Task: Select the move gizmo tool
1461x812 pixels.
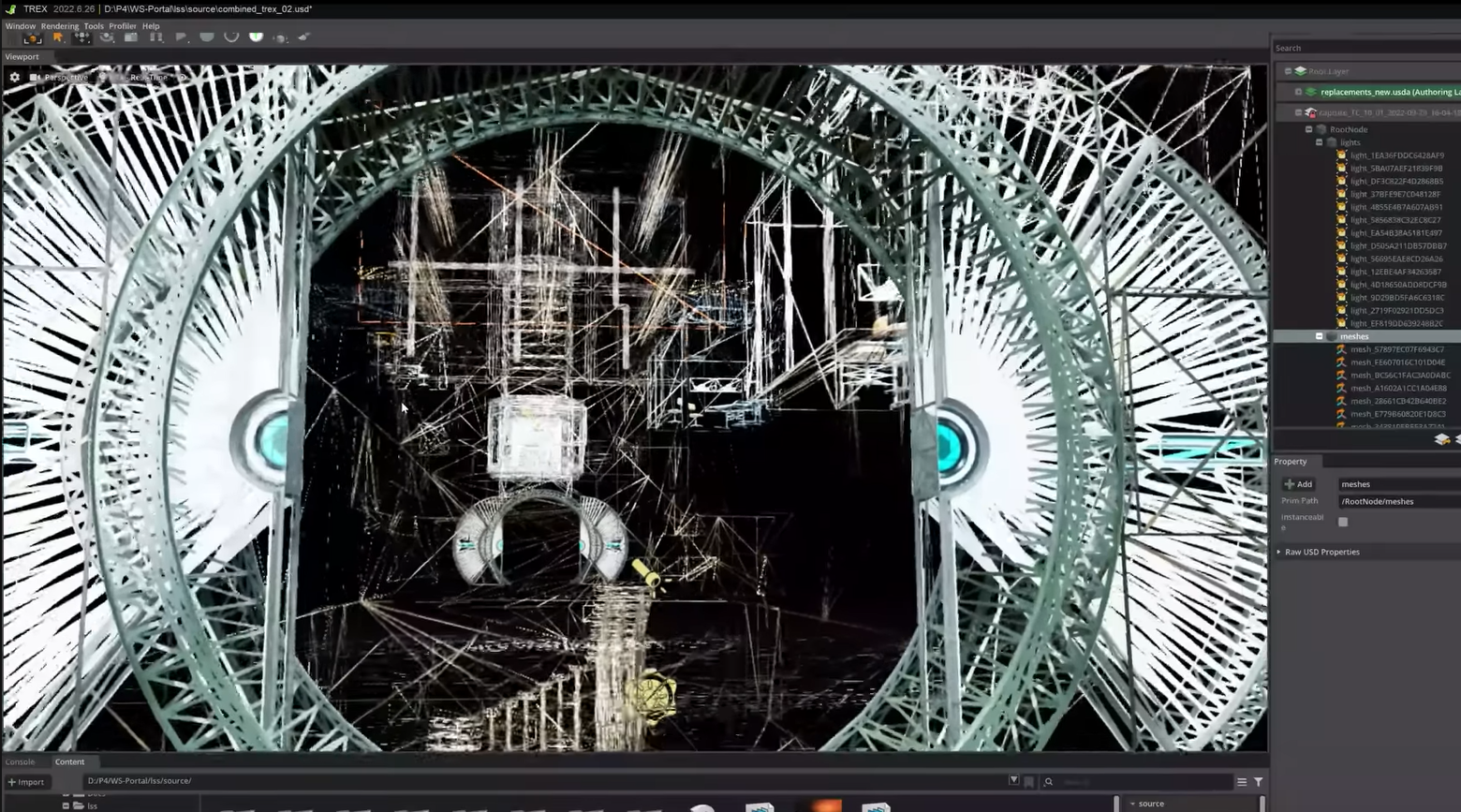Action: 82,37
